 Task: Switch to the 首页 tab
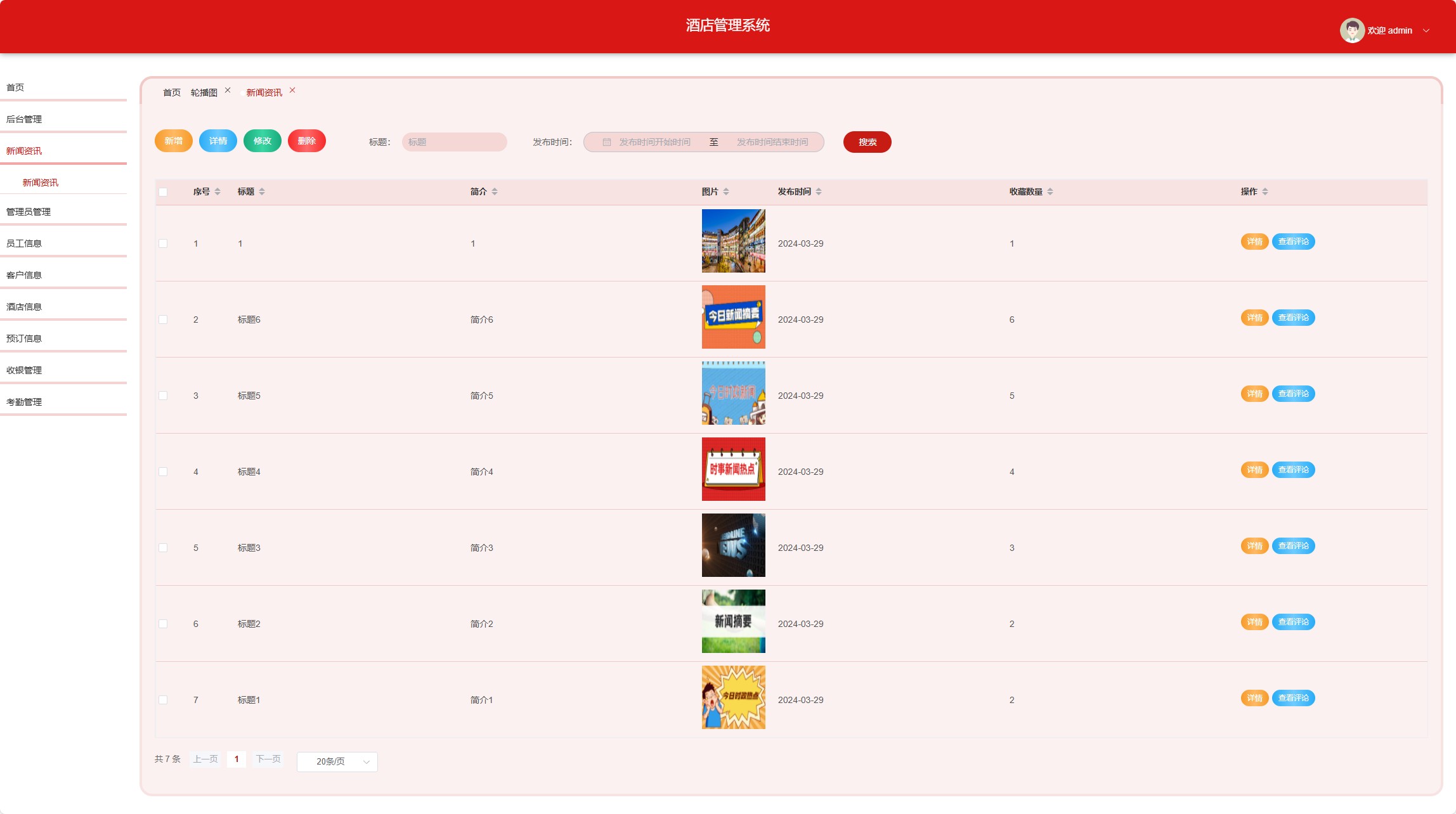(x=171, y=93)
